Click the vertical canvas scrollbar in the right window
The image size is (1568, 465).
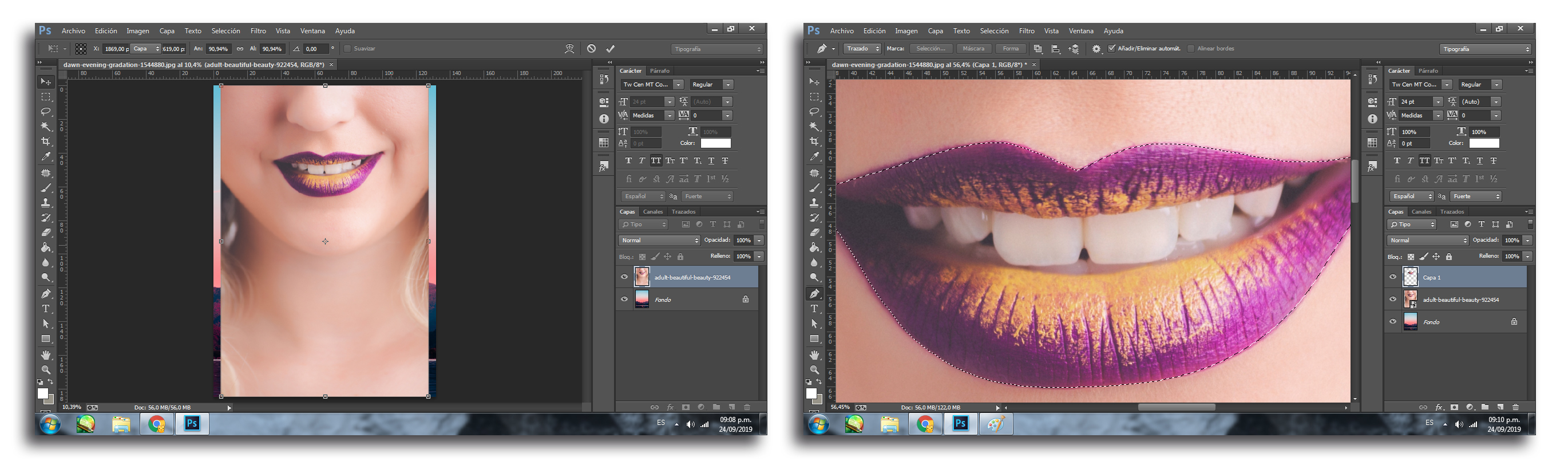click(1355, 181)
